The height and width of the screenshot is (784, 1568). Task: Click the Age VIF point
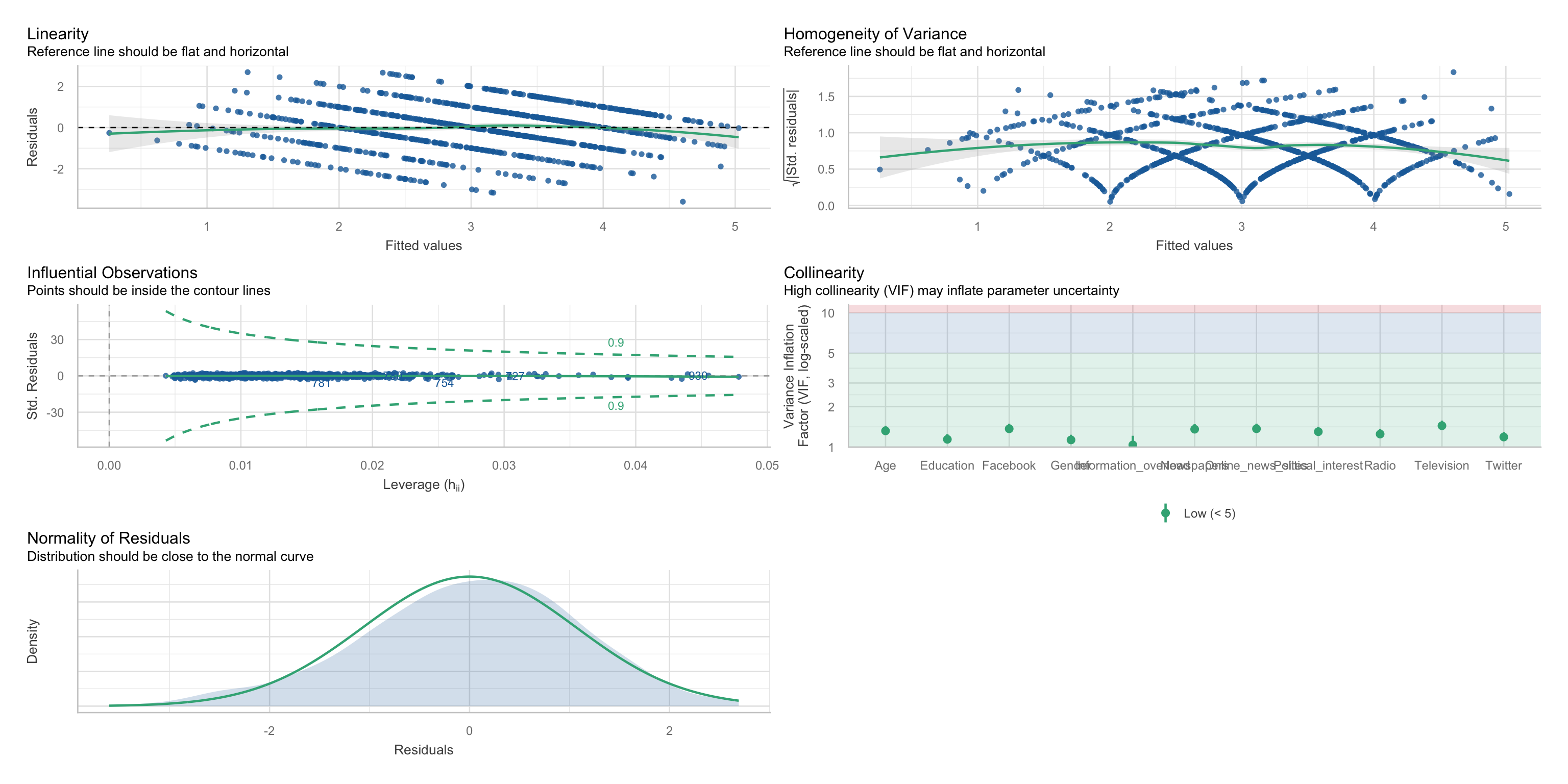[x=886, y=431]
